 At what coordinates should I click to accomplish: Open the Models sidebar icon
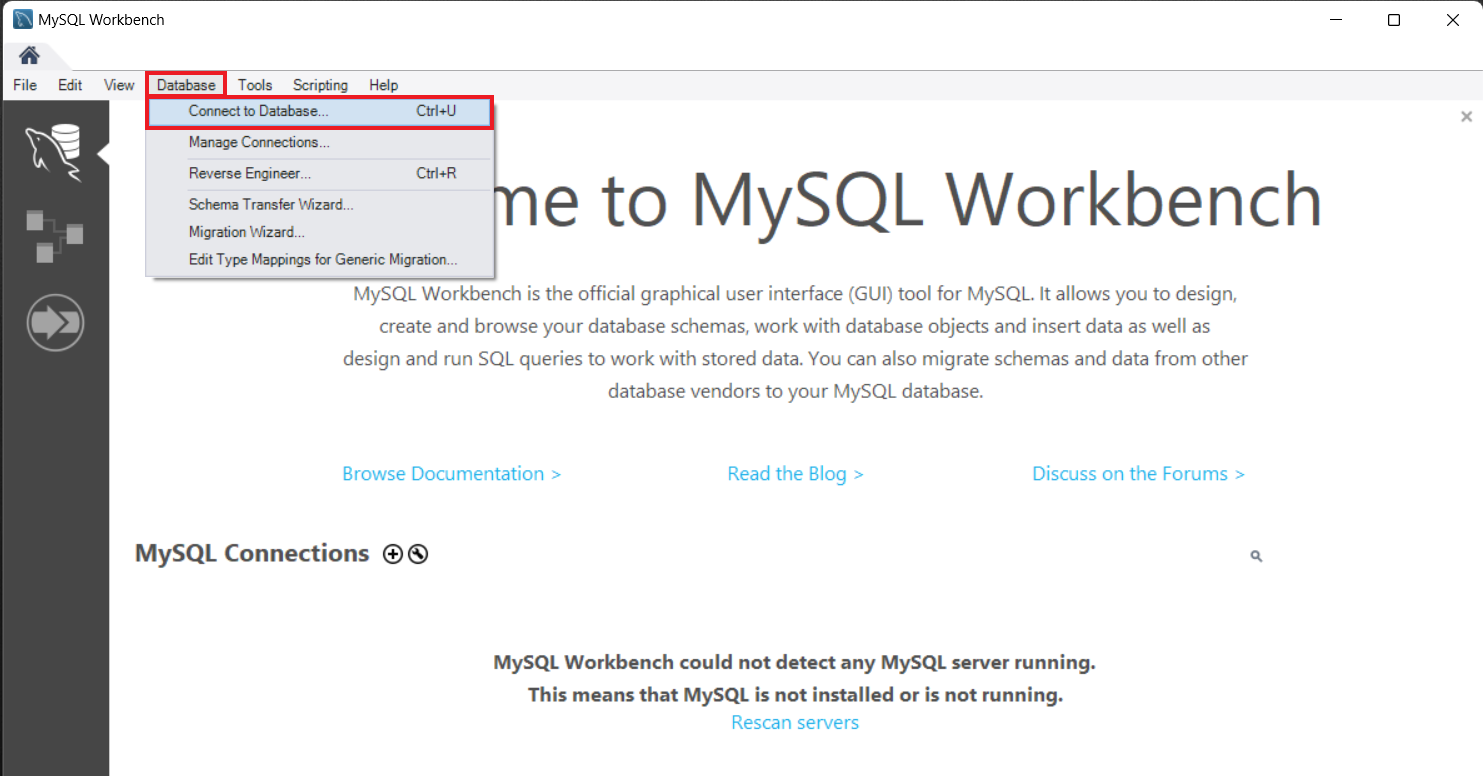click(x=54, y=236)
